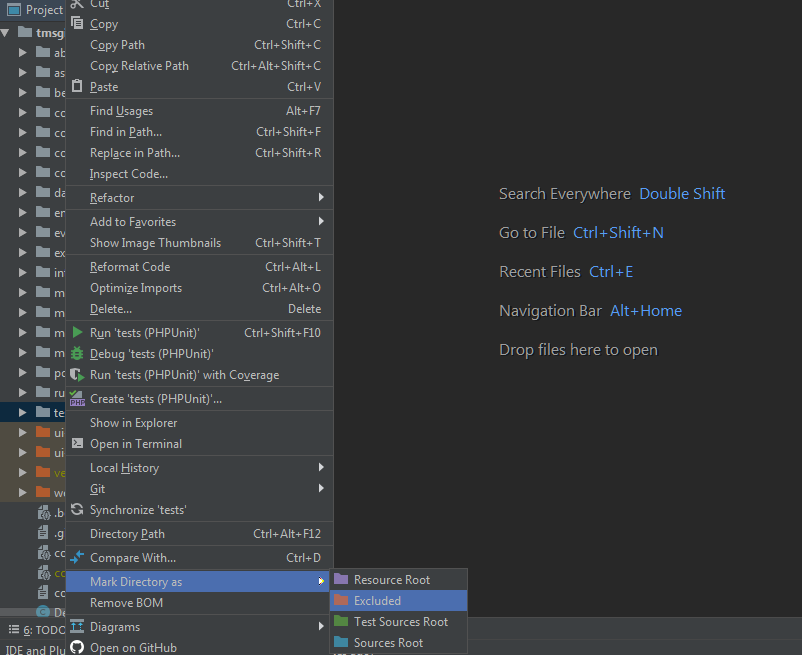Choose Find in Path menu entry
Screen dimensions: 802x655
click(x=199, y=132)
